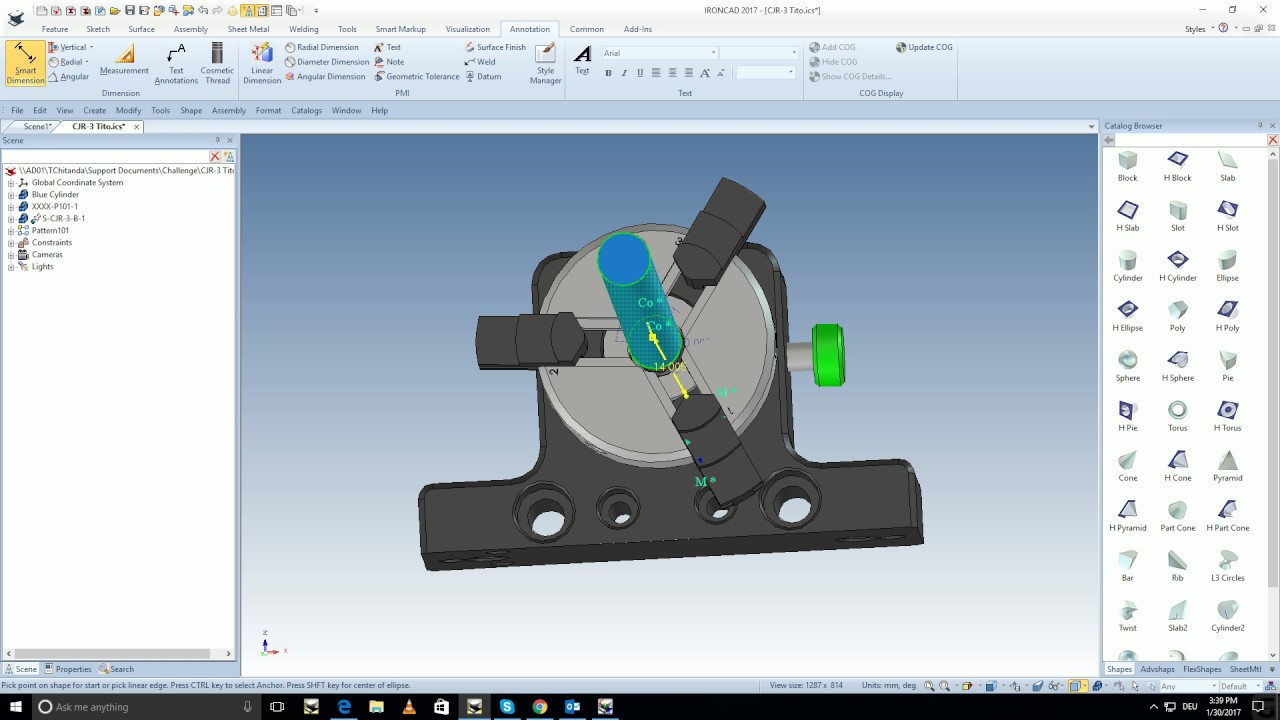This screenshot has height=720, width=1280.
Task: Activate the Smart Dimension tool
Action: 25,63
